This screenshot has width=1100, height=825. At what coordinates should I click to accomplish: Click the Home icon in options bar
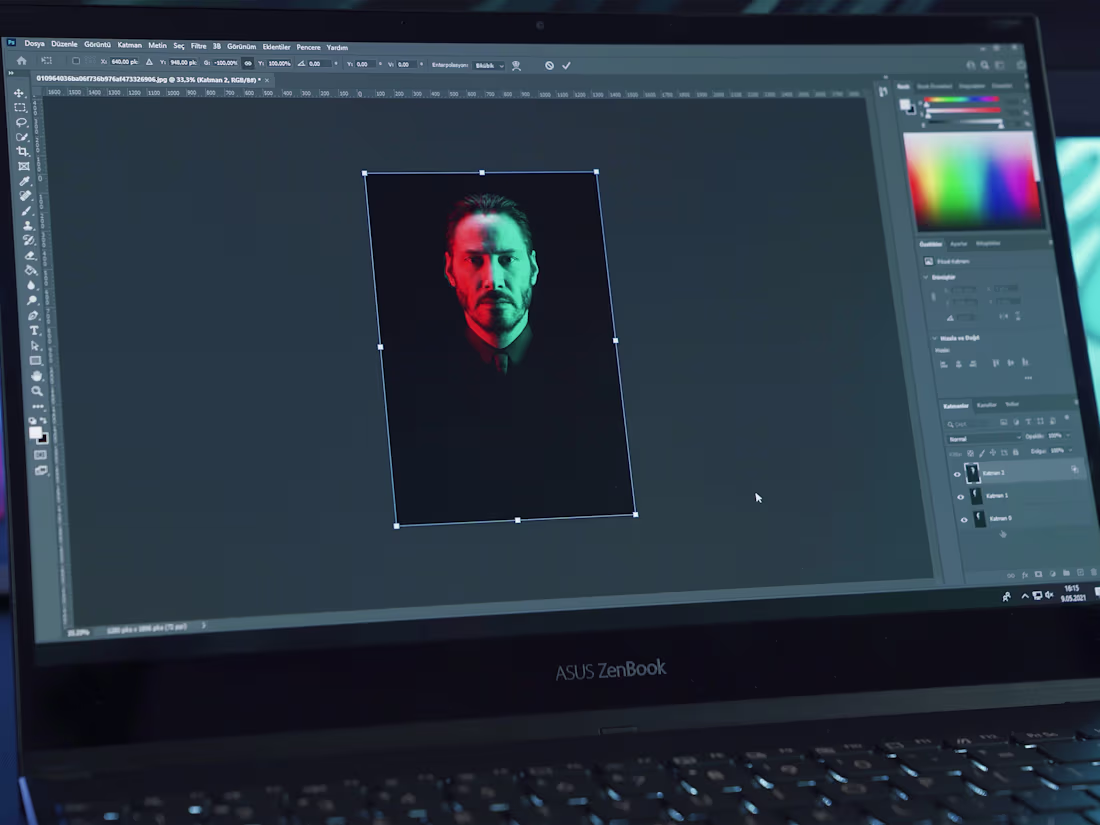22,60
